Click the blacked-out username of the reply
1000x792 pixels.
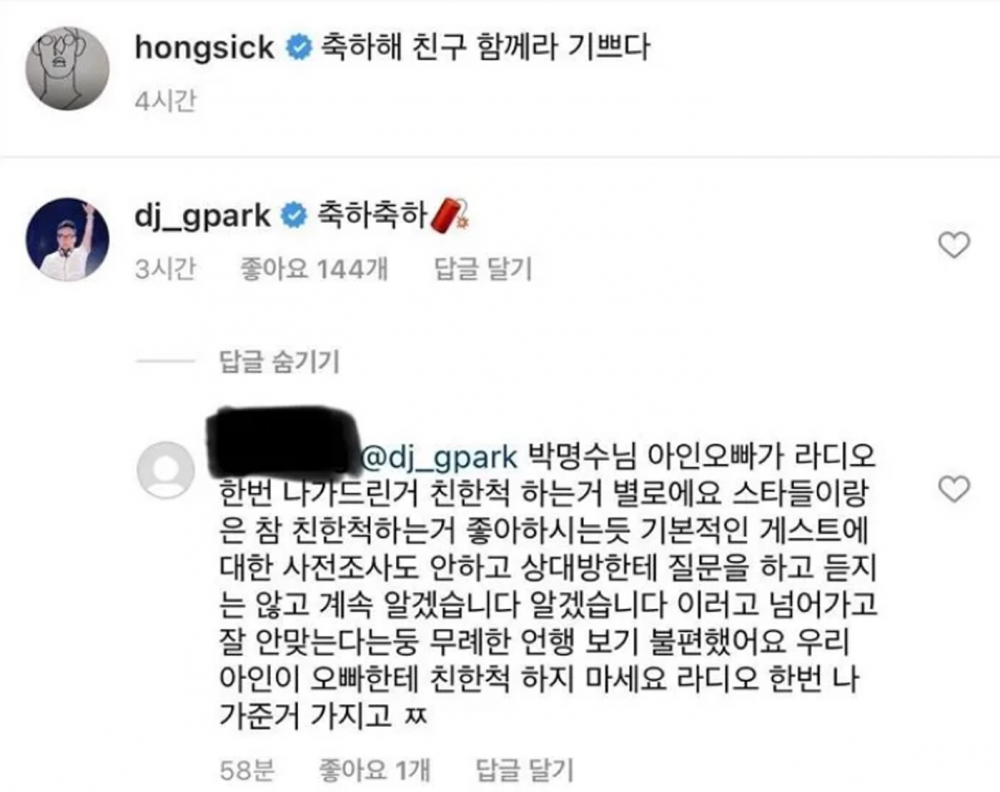[282, 441]
